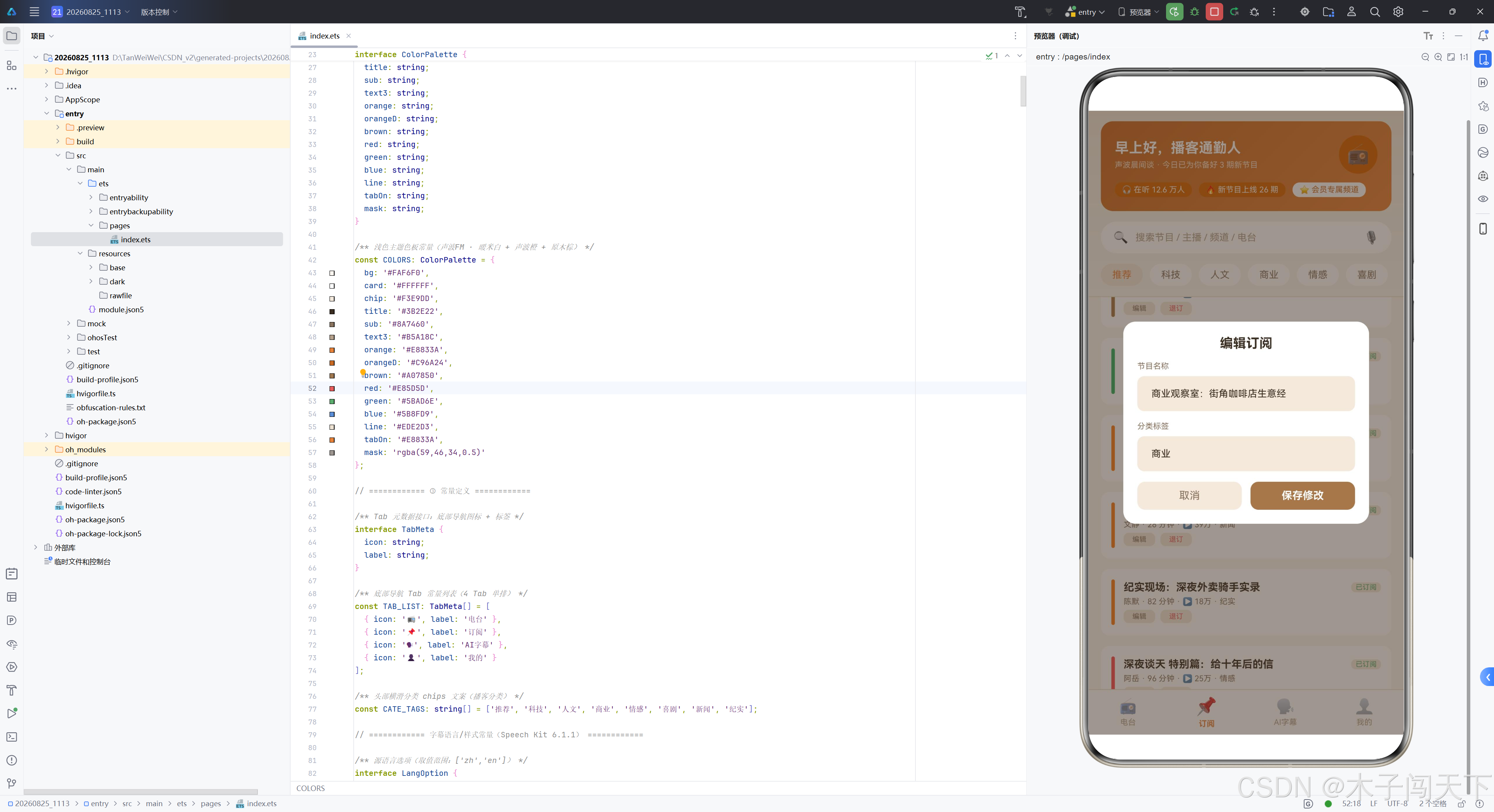
Task: Expand the .hvigor folder
Action: pos(47,71)
